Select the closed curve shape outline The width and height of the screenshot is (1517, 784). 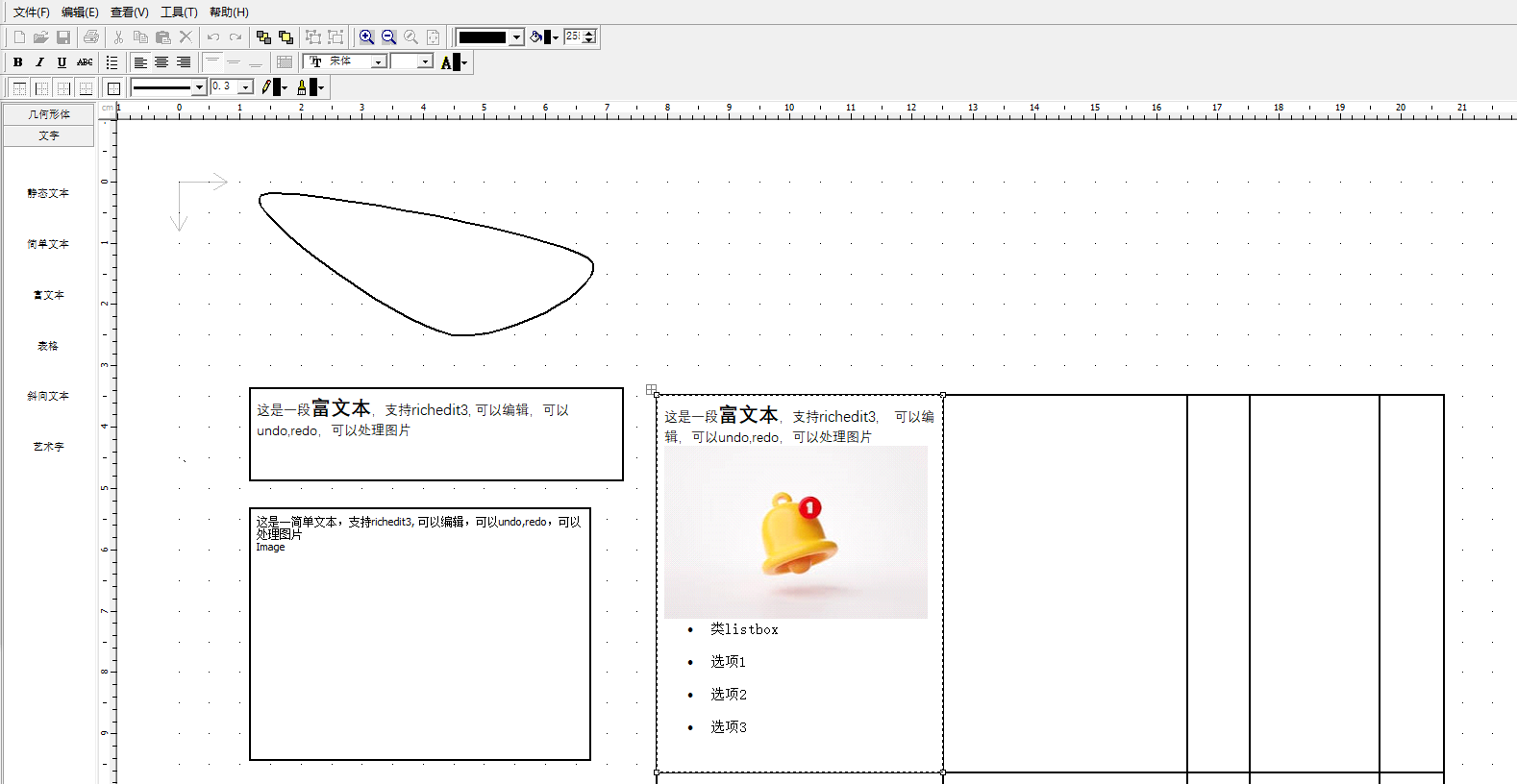click(426, 264)
